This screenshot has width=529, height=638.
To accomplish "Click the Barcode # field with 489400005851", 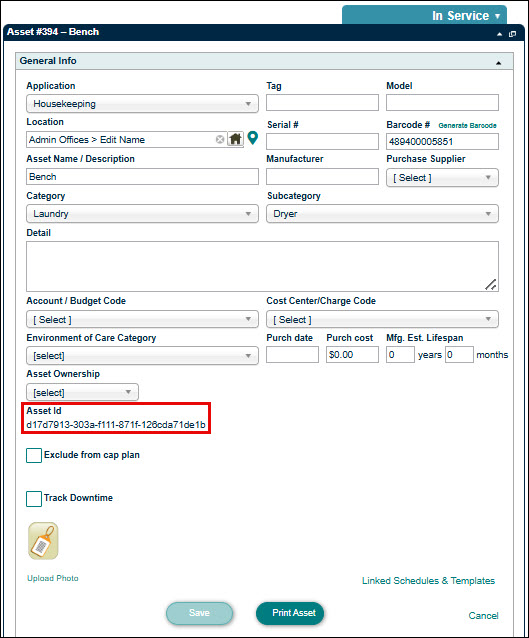I will pyautogui.click(x=442, y=142).
